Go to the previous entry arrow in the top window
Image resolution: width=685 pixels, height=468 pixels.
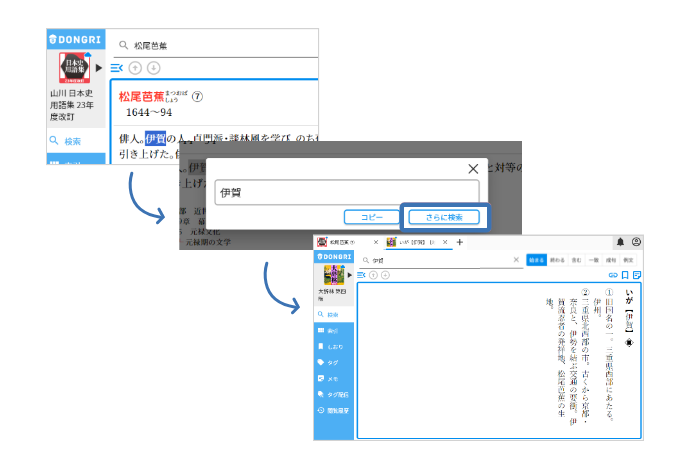coord(135,68)
